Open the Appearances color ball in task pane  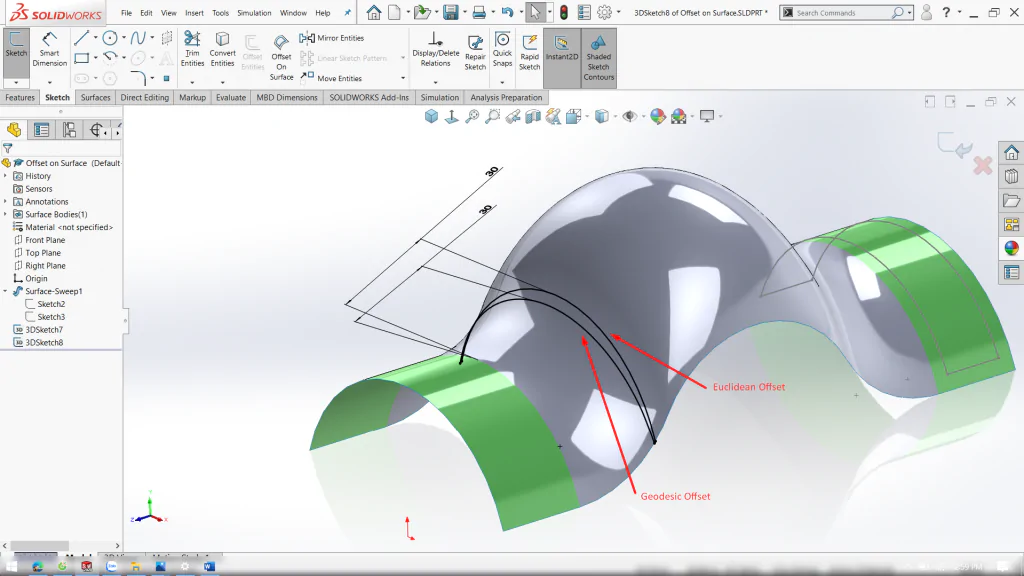(1012, 248)
